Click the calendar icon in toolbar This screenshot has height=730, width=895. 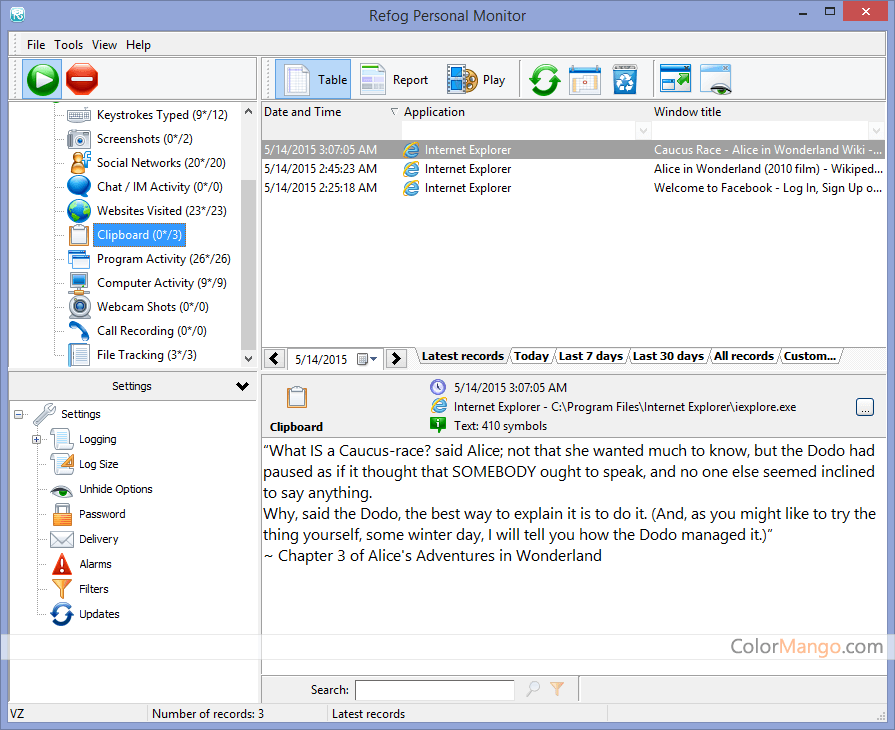pos(584,80)
